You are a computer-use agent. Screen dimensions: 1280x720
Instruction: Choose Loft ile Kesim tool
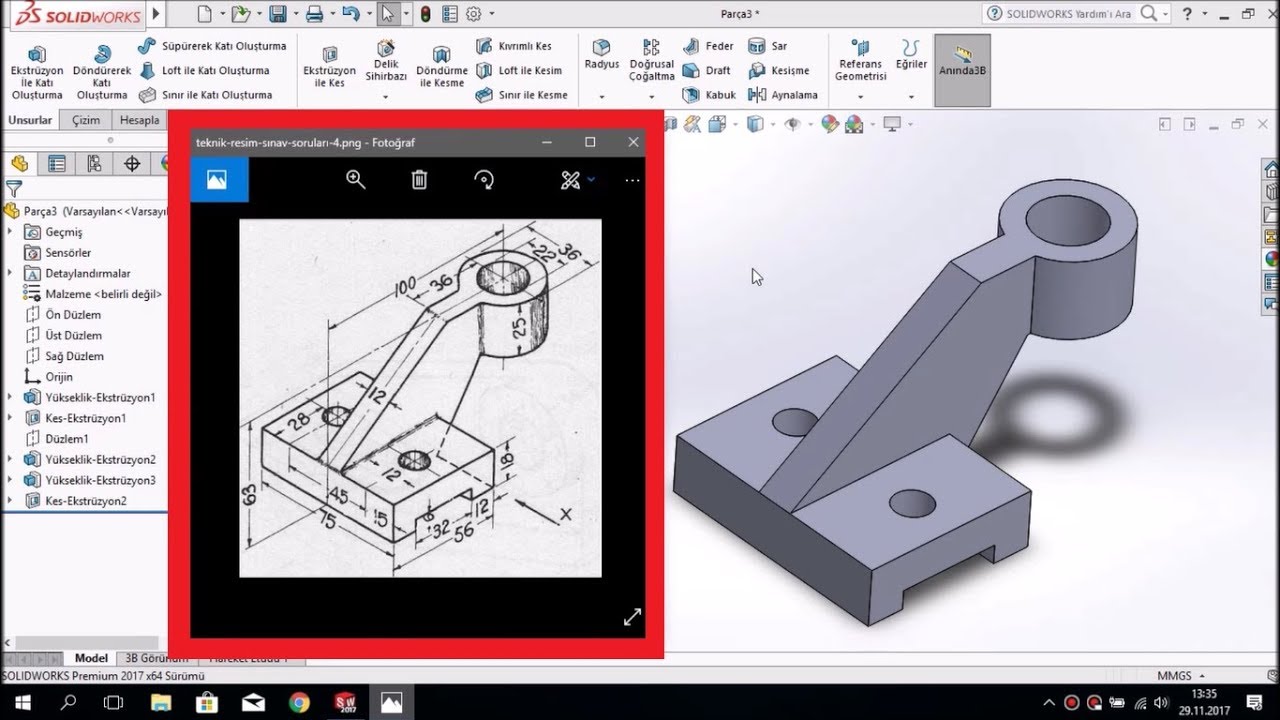tap(518, 71)
